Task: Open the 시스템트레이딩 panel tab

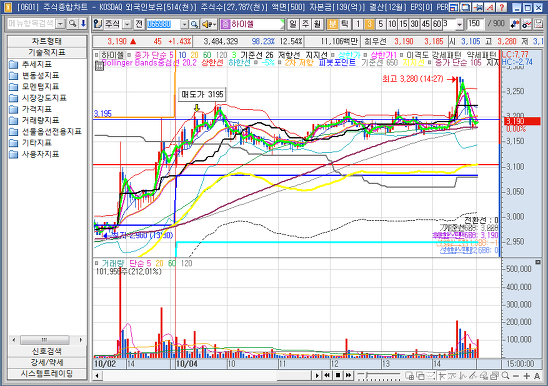Action: click(47, 374)
